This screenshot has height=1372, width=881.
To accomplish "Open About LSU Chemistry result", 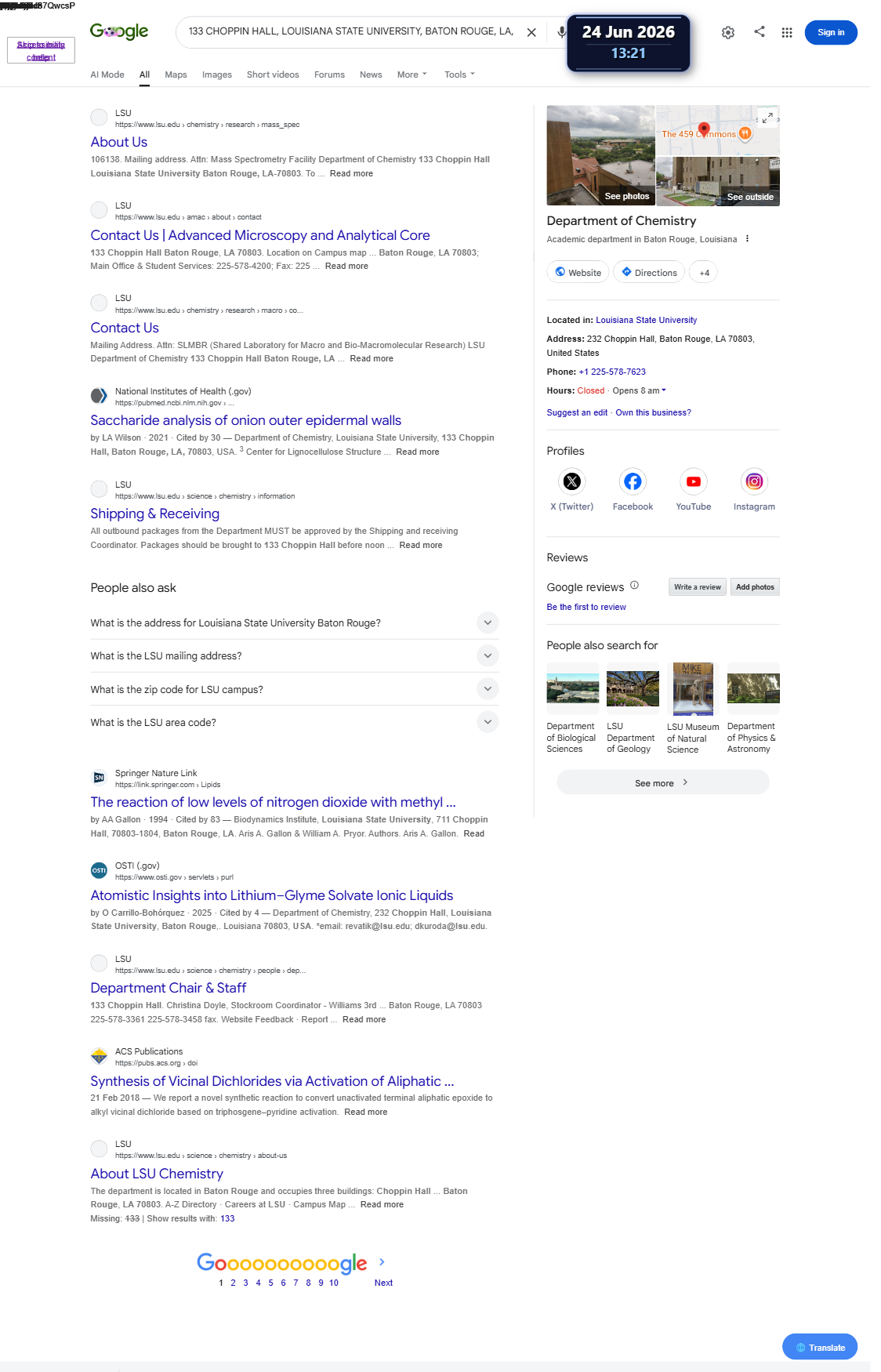I will click(x=157, y=1174).
